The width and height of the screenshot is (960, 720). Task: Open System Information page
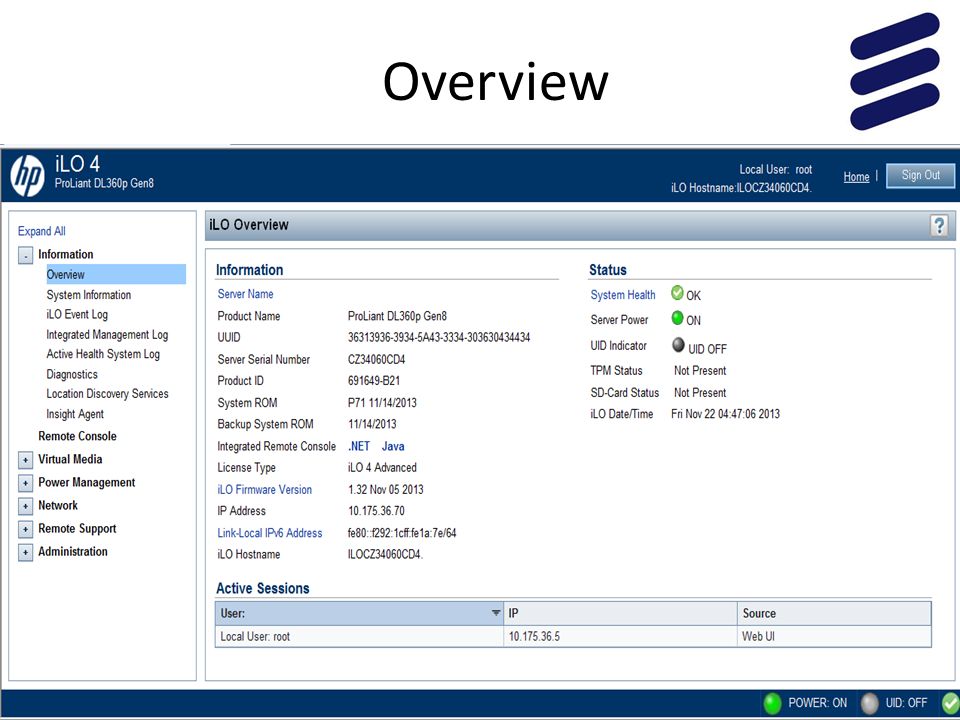(x=89, y=294)
